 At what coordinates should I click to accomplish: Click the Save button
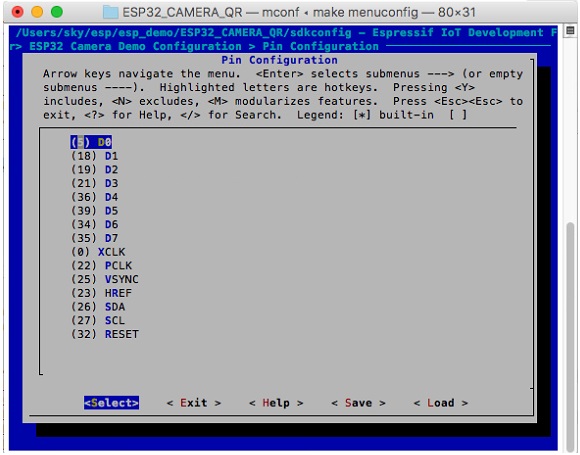pyautogui.click(x=358, y=402)
